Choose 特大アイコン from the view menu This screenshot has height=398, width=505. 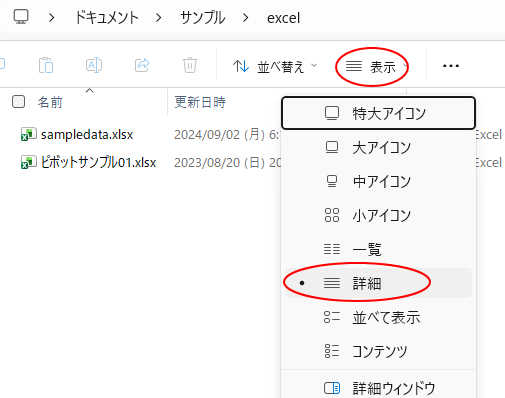(x=378, y=113)
